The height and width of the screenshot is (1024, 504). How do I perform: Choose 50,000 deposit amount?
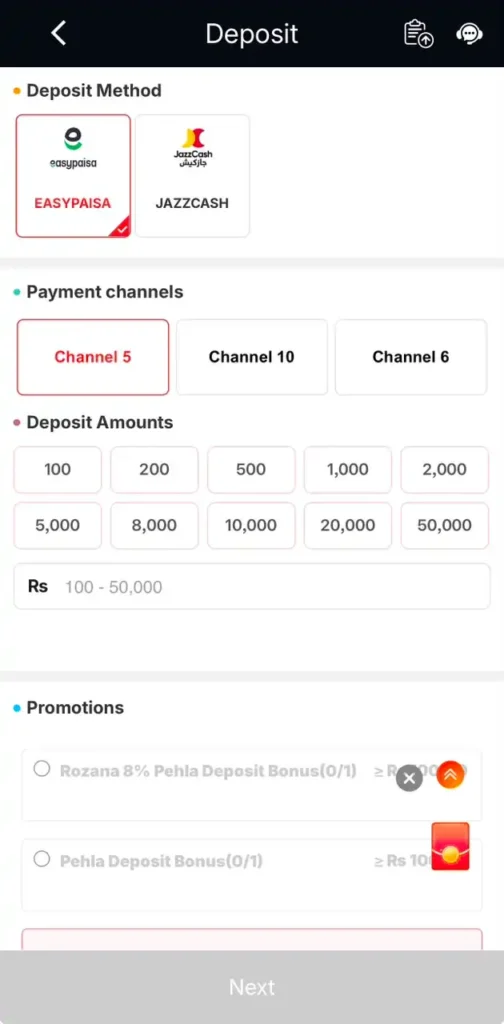coord(445,526)
